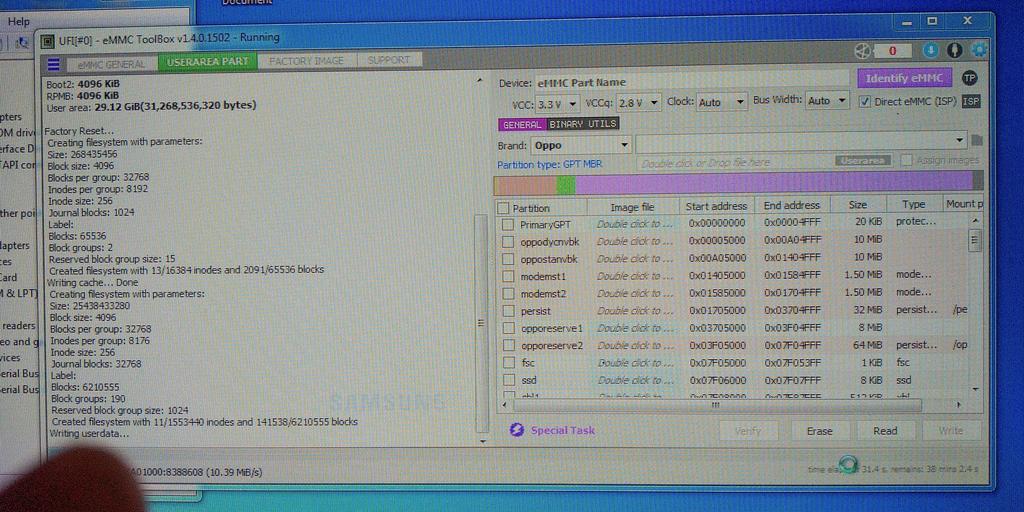
Task: Click the partition table vertical scrollbar thumb
Action: click(975, 240)
